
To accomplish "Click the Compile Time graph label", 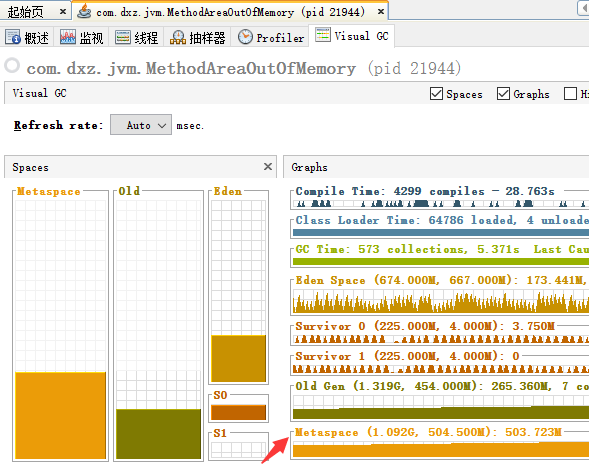I will tap(425, 191).
